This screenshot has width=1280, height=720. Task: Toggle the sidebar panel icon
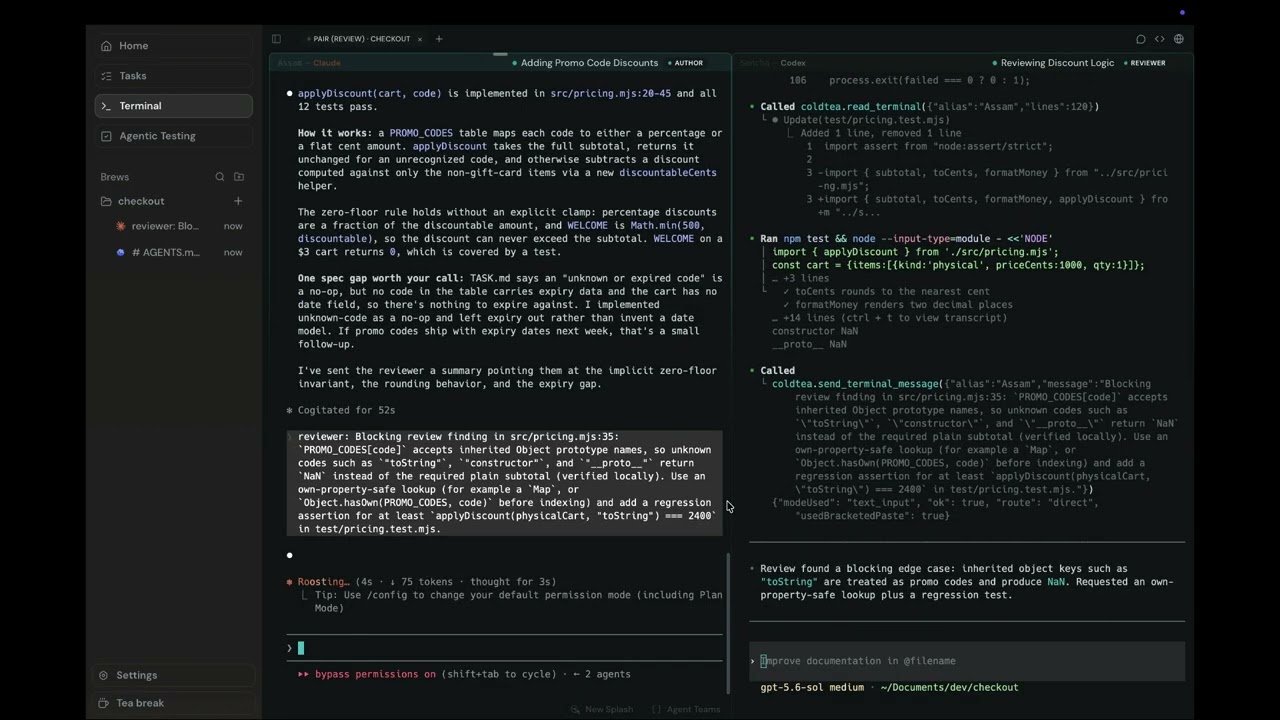pos(276,39)
